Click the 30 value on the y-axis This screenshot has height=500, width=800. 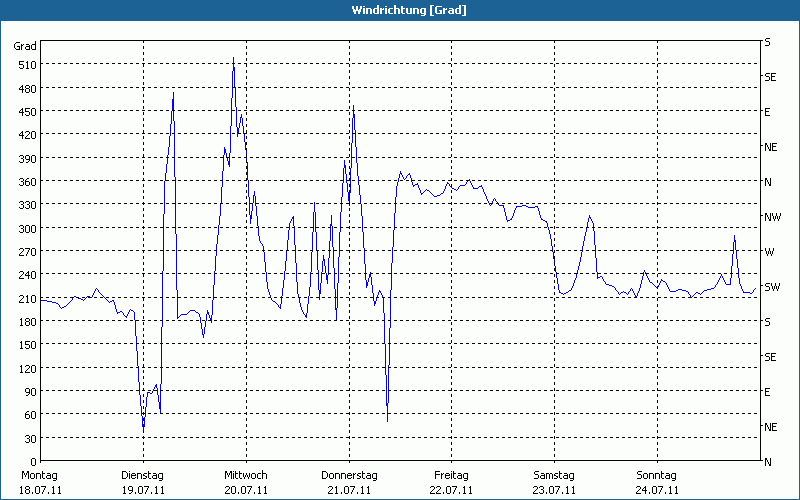(x=31, y=439)
